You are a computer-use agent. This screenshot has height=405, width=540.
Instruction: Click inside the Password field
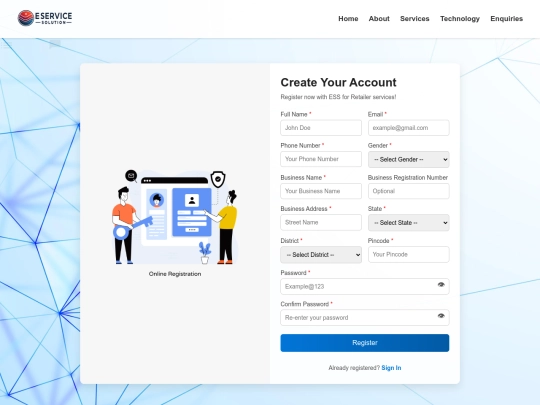point(365,287)
